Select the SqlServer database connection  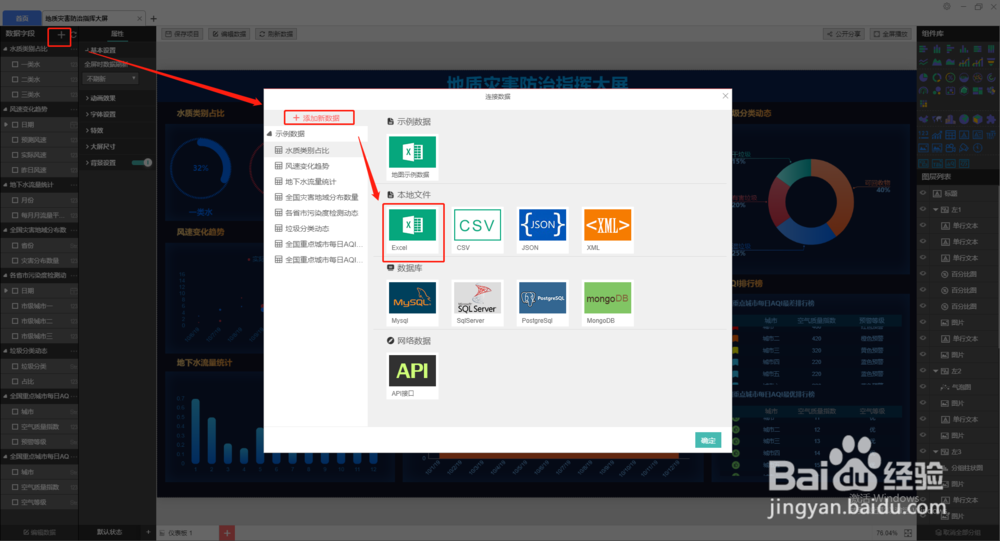[477, 304]
